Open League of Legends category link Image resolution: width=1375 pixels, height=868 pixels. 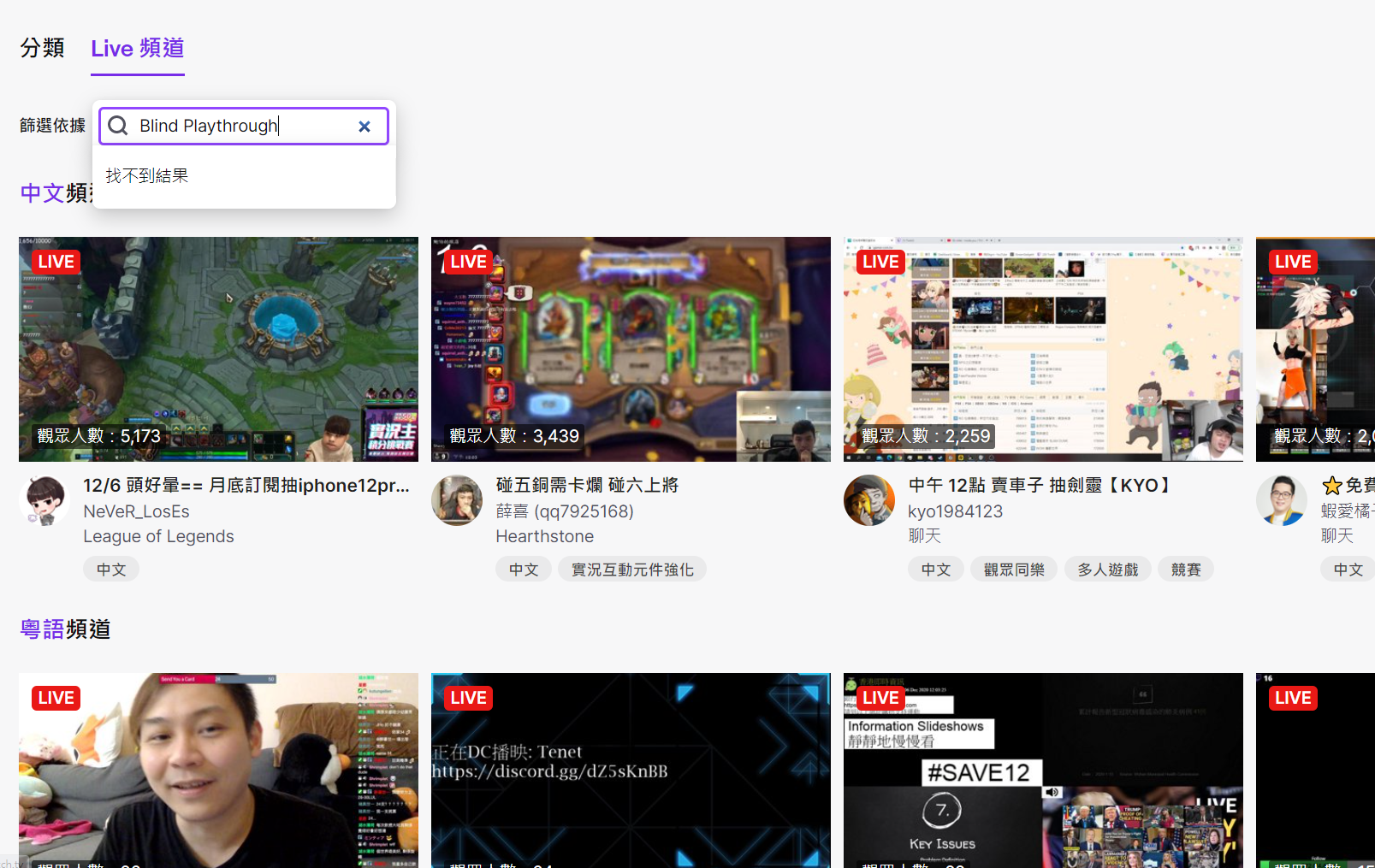158,536
